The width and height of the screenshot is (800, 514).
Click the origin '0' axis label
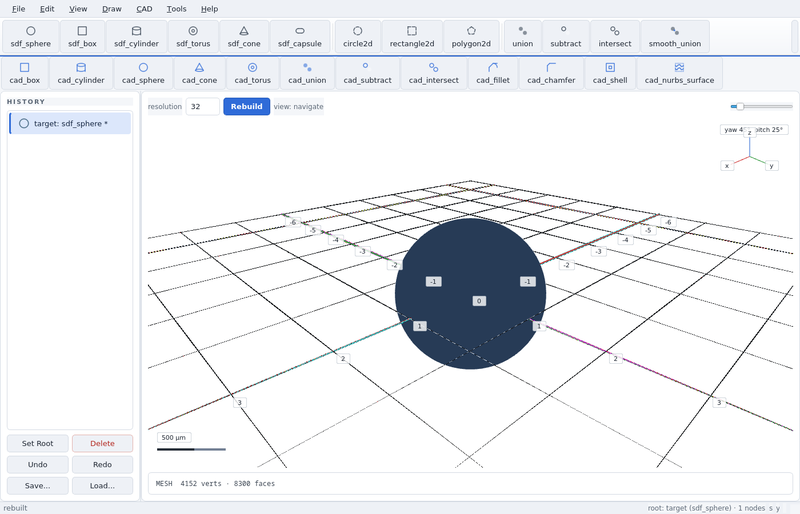point(479,301)
